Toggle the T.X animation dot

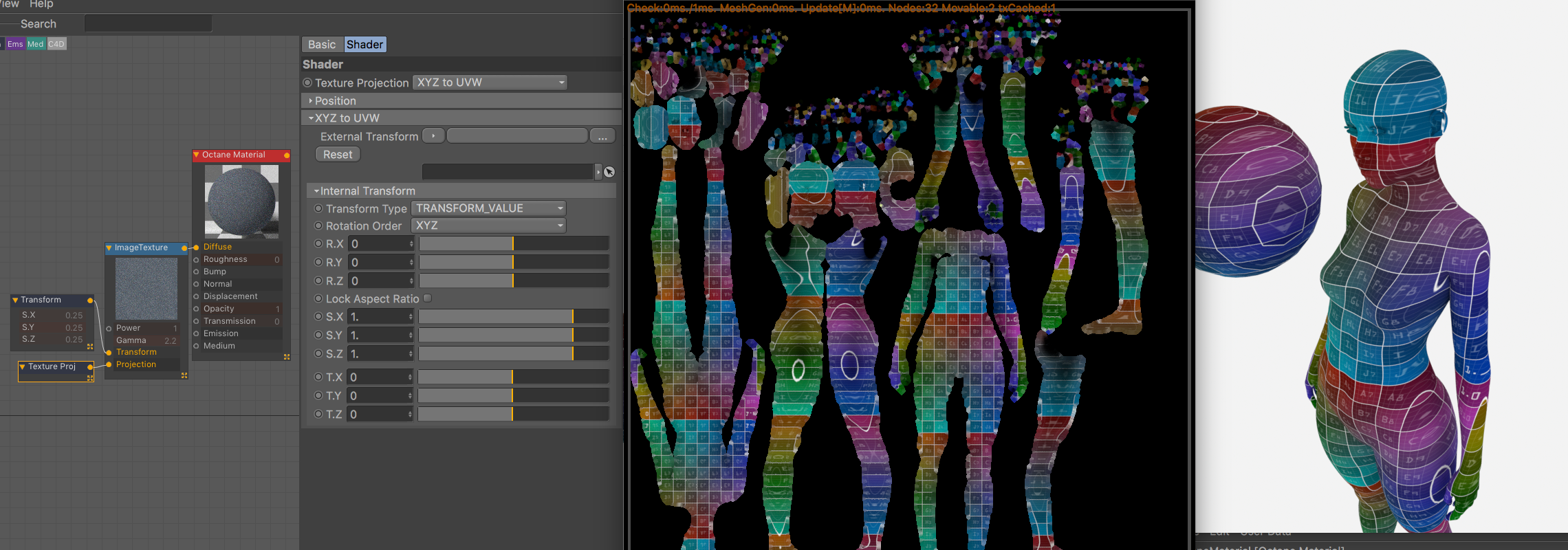pos(318,377)
